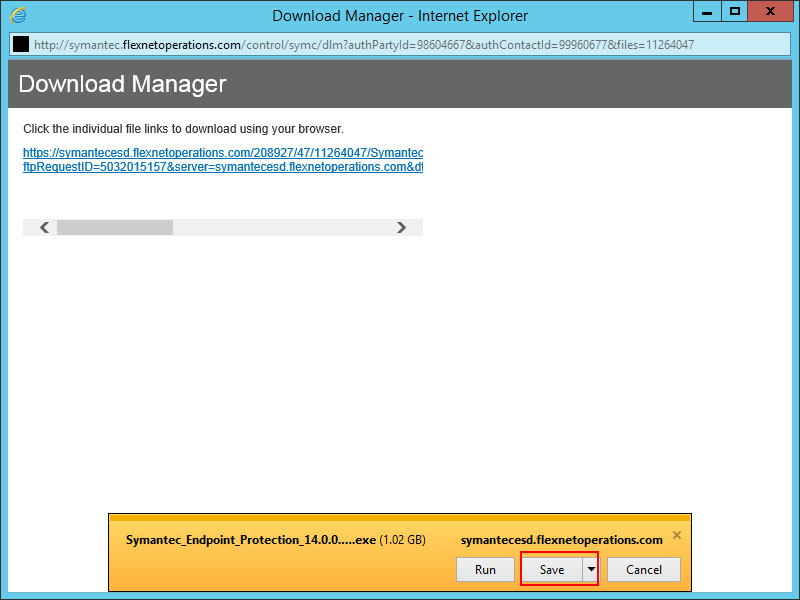The image size is (800, 600).
Task: Open the Save options dropdown arrow
Action: pyautogui.click(x=590, y=569)
